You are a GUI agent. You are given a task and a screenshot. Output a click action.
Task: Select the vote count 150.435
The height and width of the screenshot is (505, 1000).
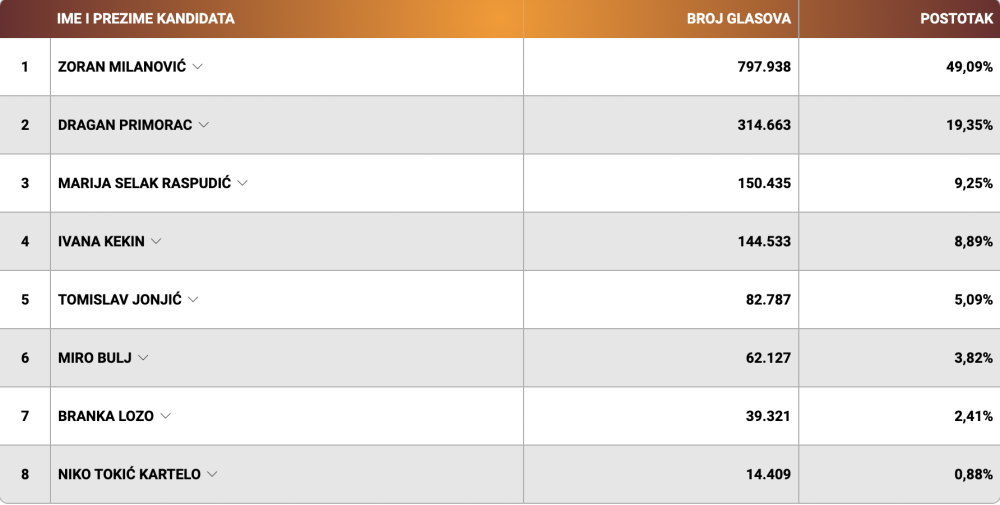click(x=764, y=184)
